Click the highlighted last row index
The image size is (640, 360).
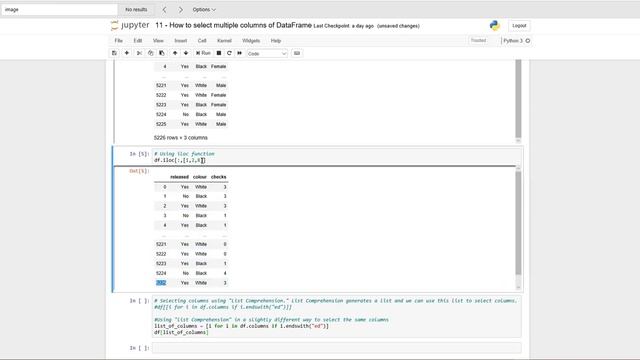tap(161, 283)
